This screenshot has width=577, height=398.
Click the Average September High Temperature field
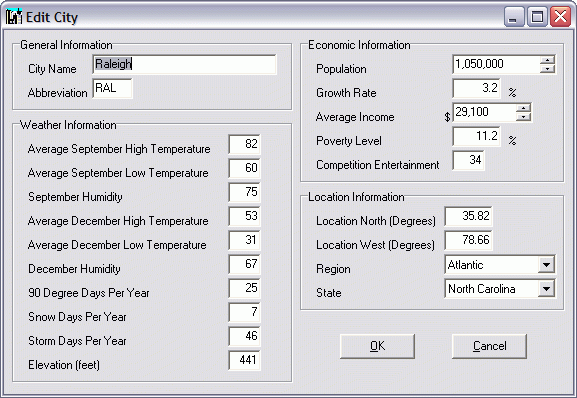click(x=244, y=144)
